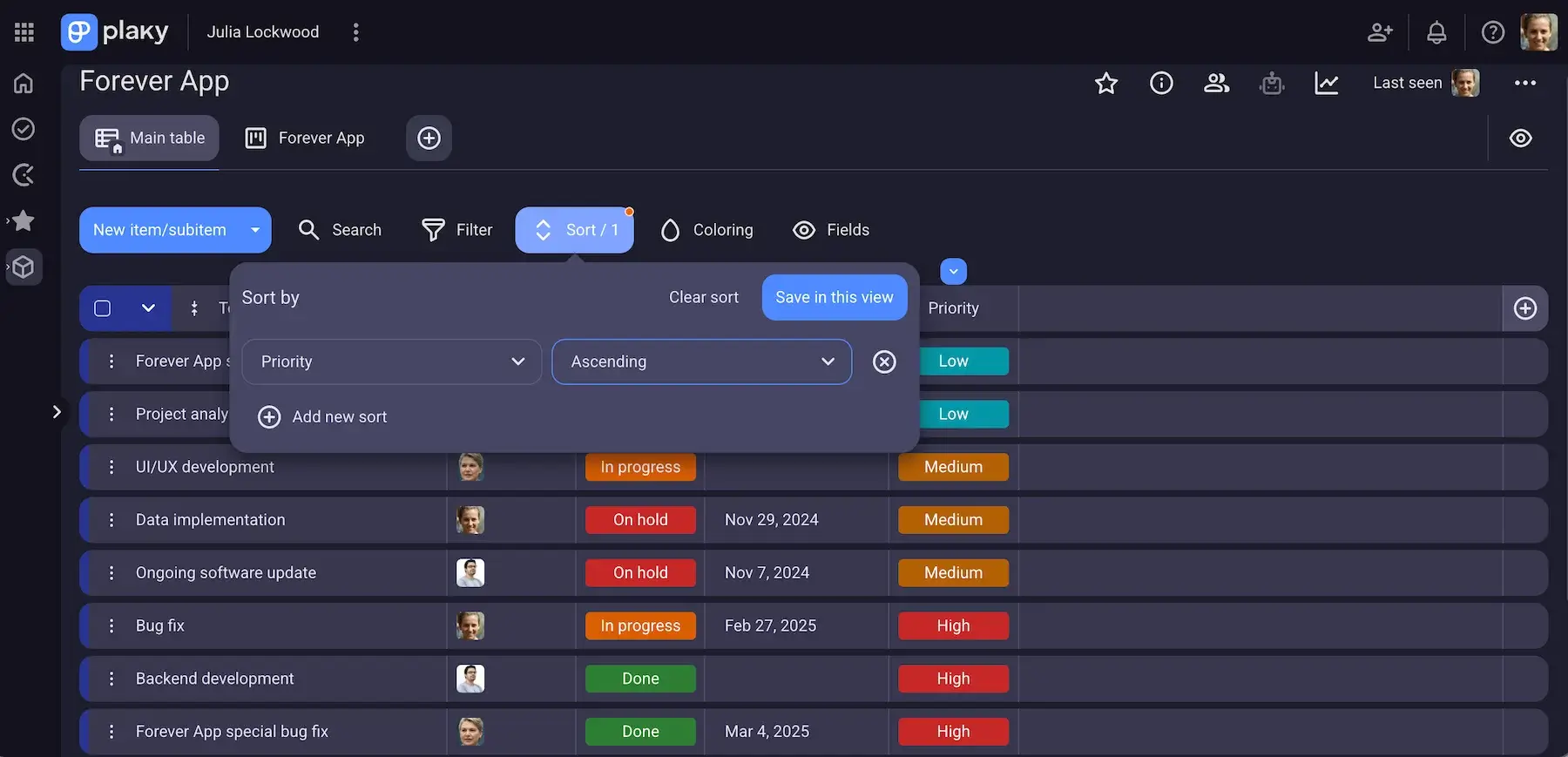
Task: Open row menu for Bug fix
Action: 111,625
